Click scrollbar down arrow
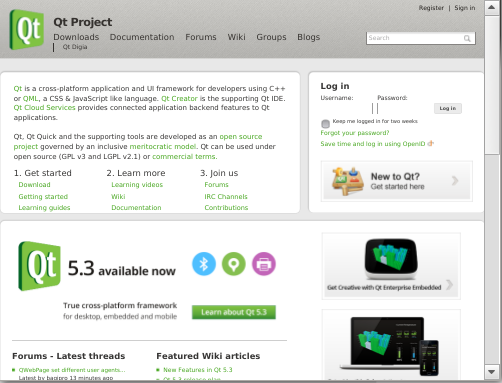 [x=491, y=372]
